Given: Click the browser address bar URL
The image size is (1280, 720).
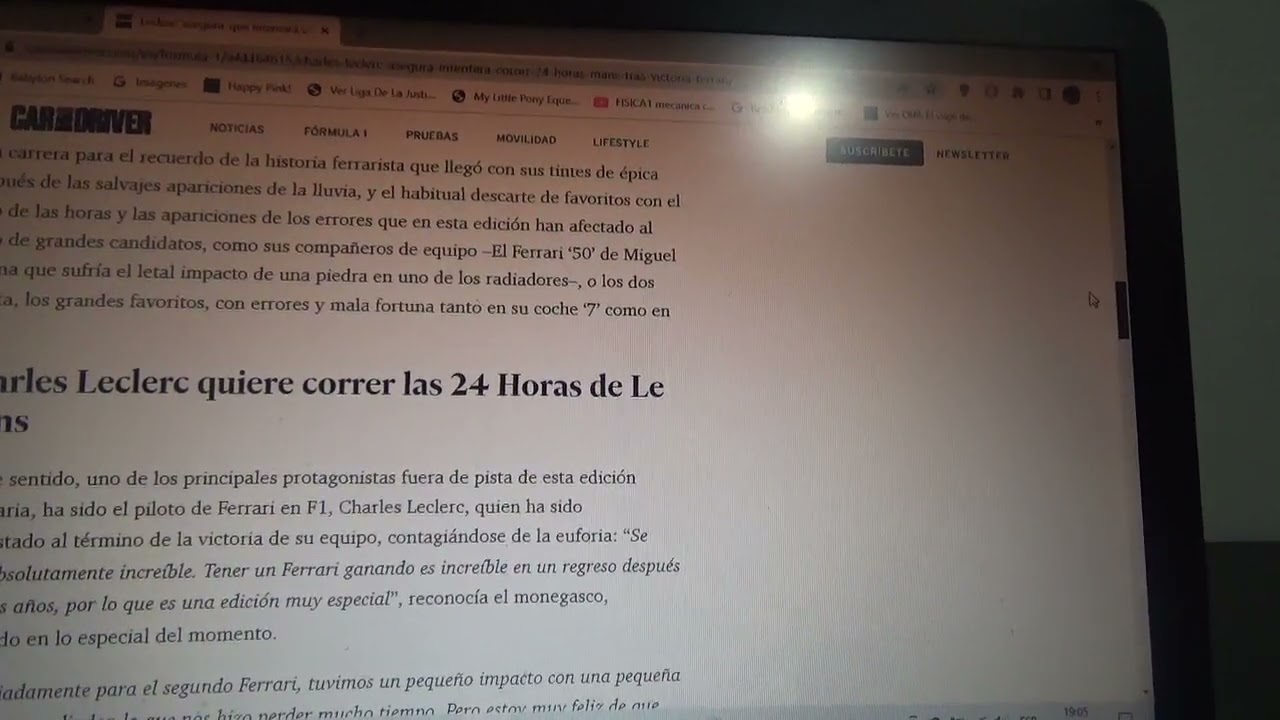Looking at the screenshot, I should point(380,64).
